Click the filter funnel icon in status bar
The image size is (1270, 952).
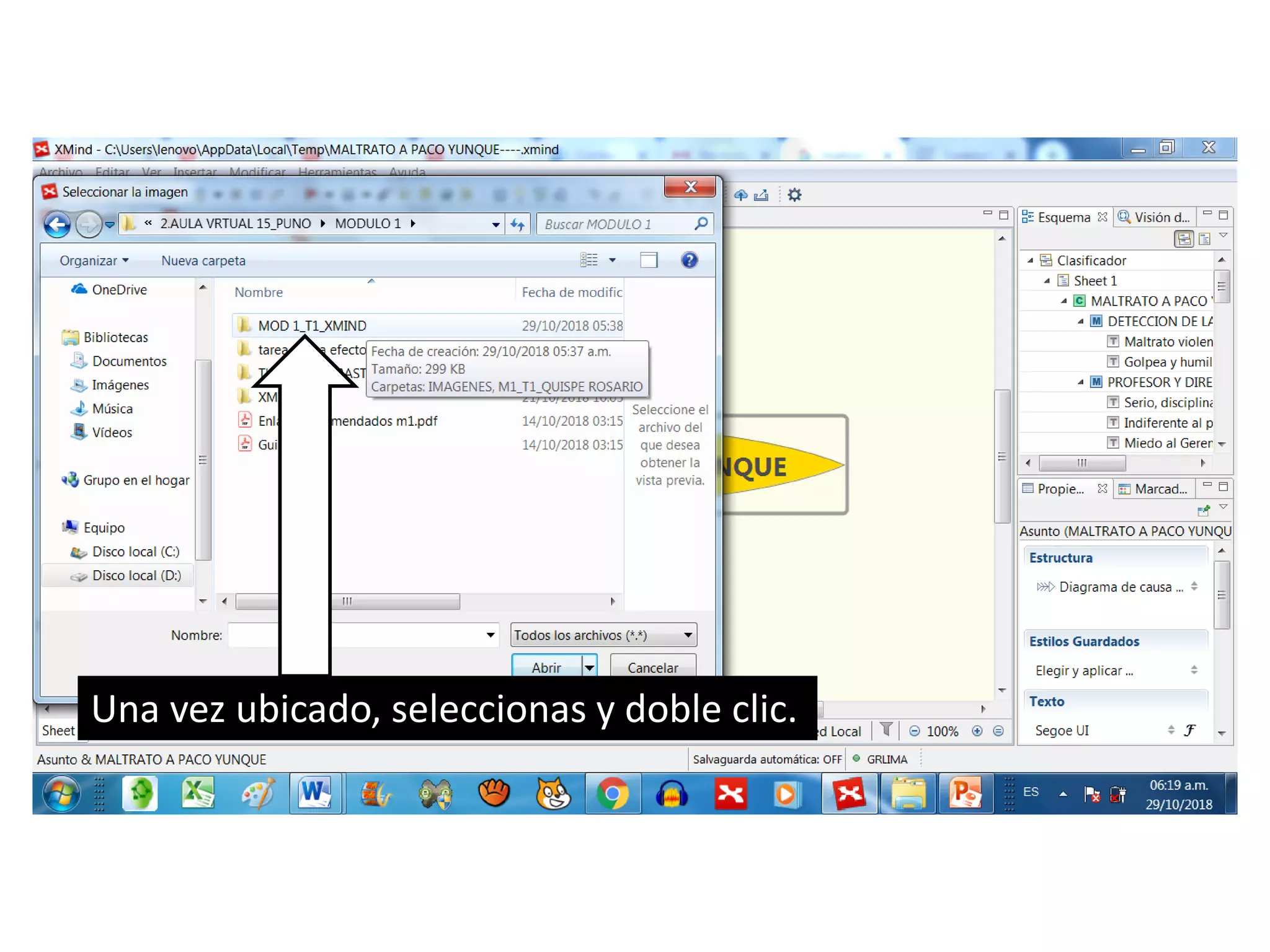click(x=886, y=730)
